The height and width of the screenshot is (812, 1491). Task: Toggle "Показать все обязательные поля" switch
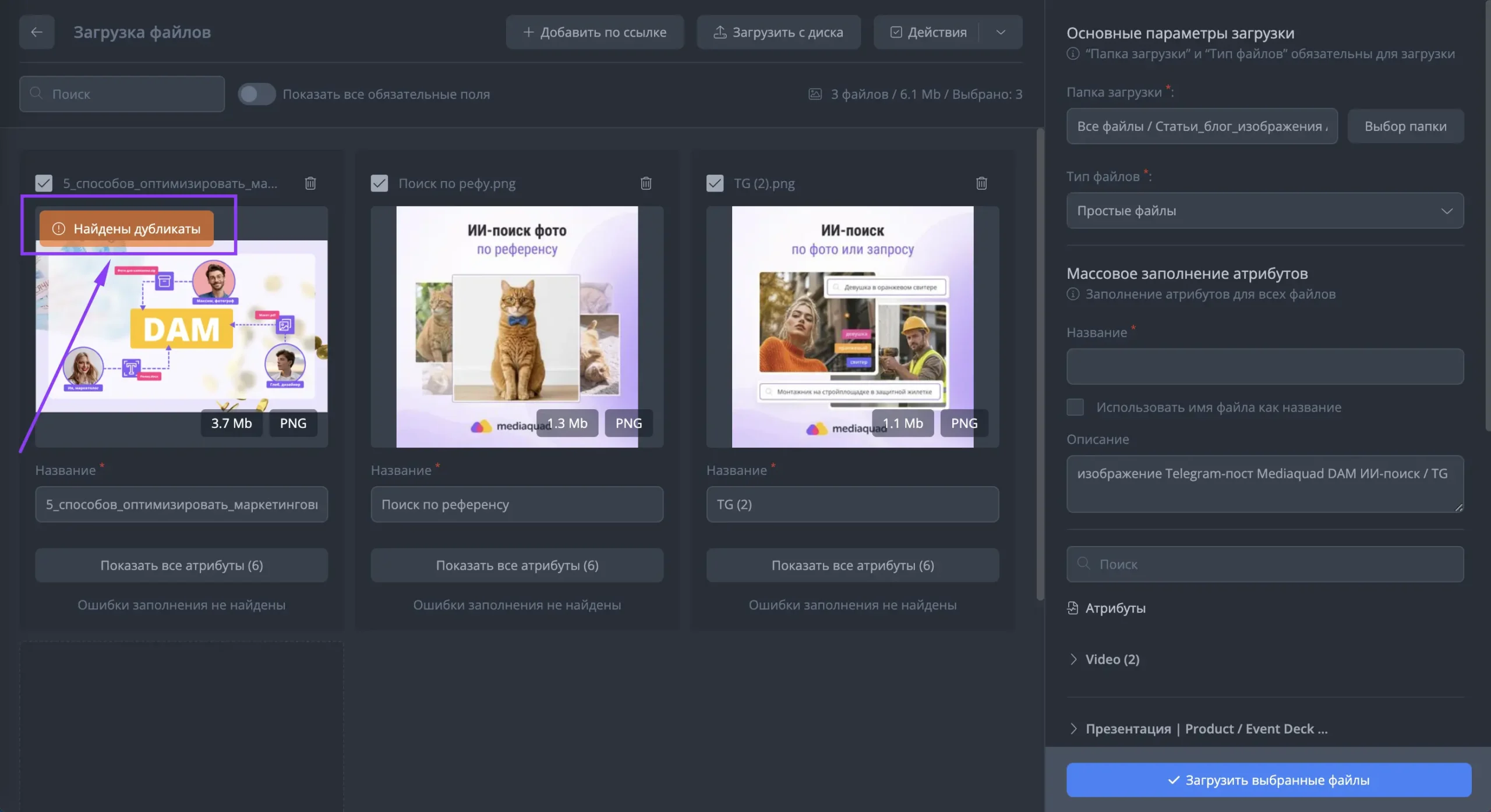[256, 94]
